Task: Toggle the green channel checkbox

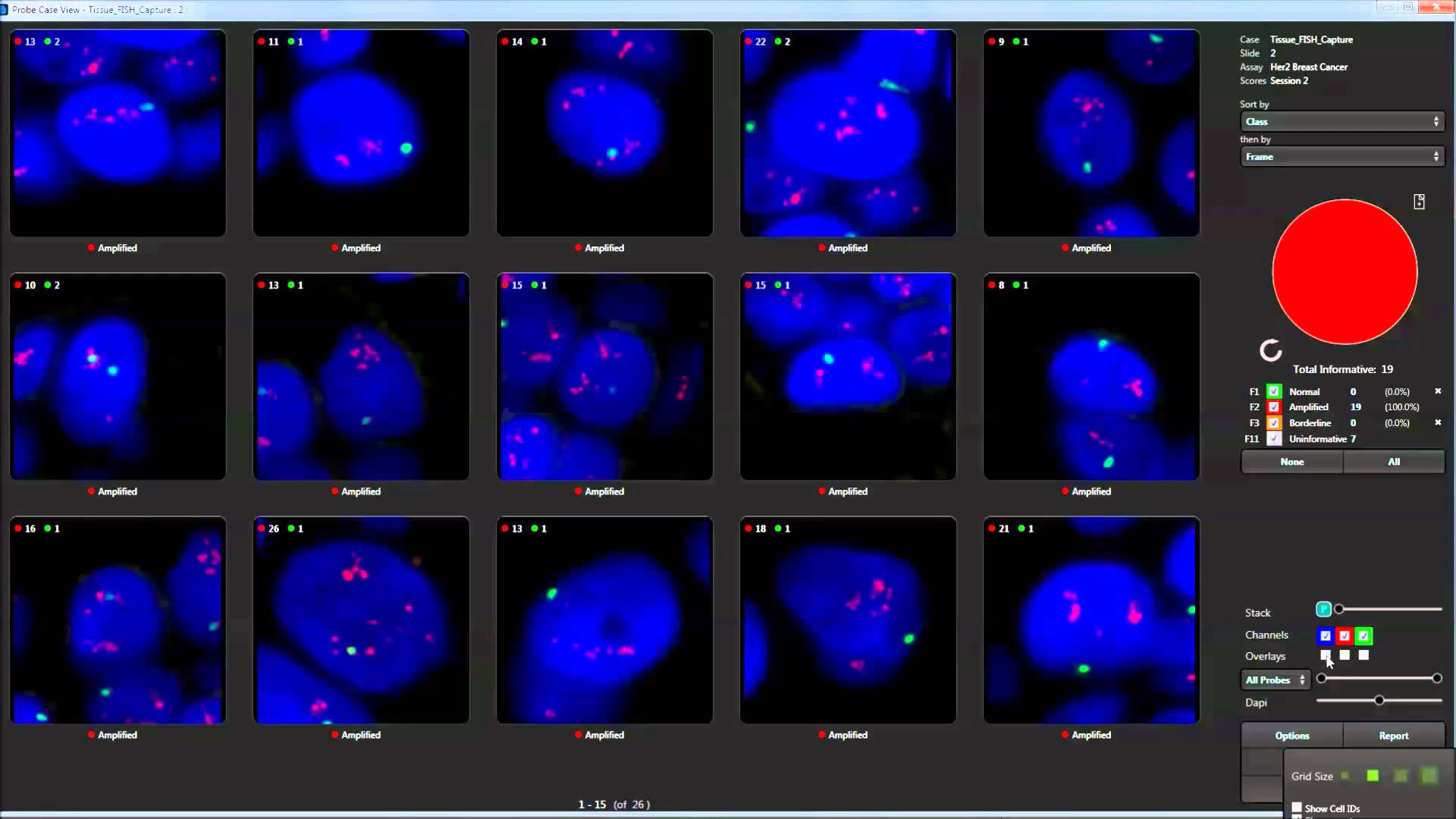Action: [1363, 635]
